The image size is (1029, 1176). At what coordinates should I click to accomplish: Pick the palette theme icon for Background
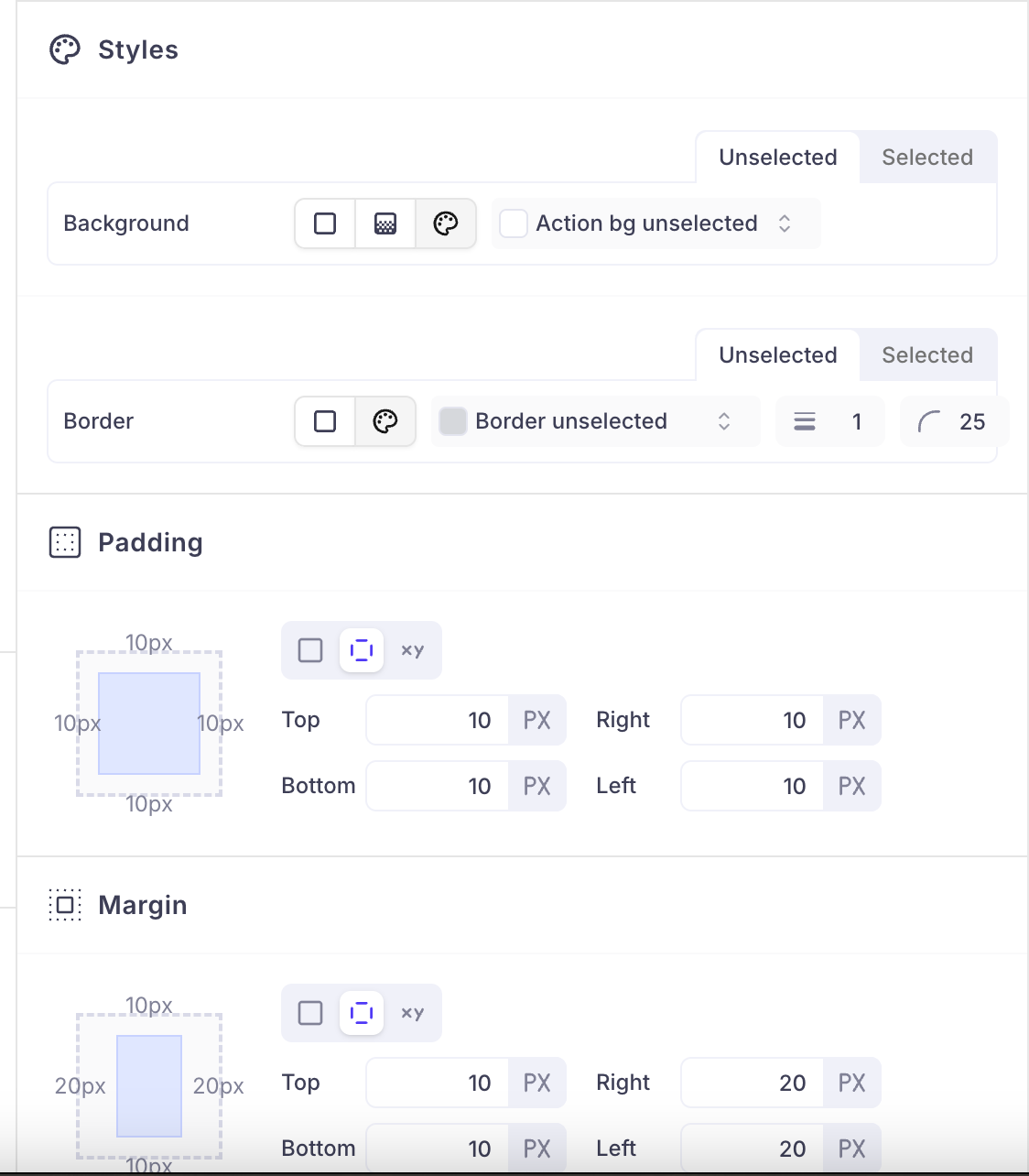[446, 223]
